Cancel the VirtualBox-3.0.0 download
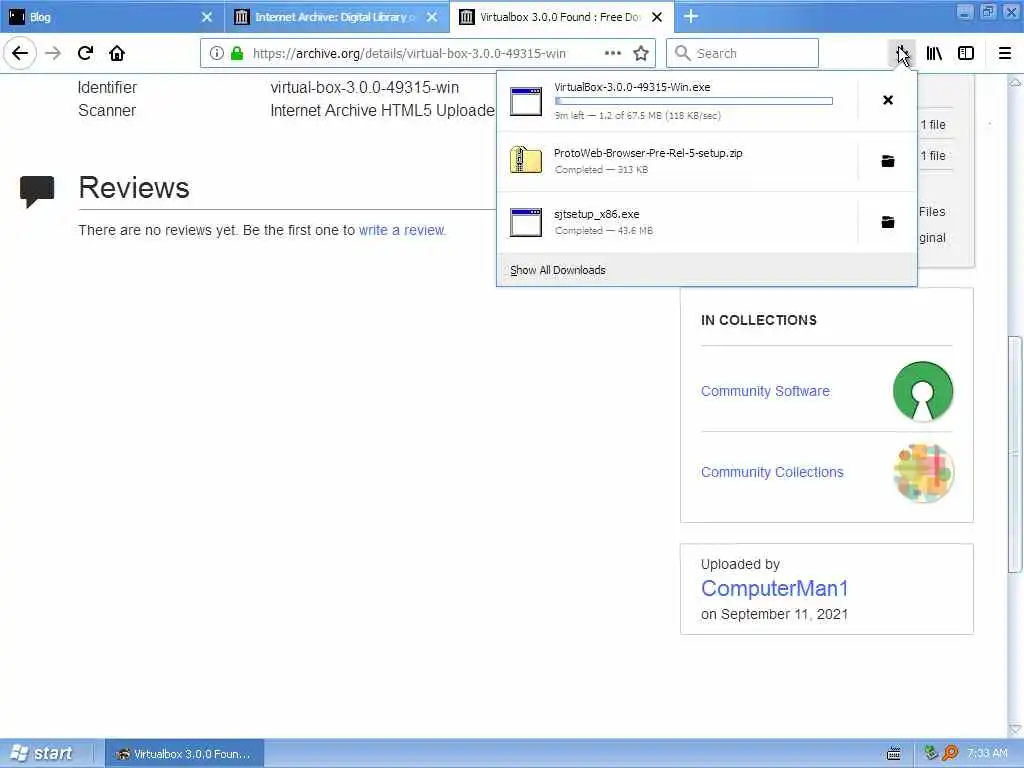The width and height of the screenshot is (1024, 768). click(x=888, y=100)
